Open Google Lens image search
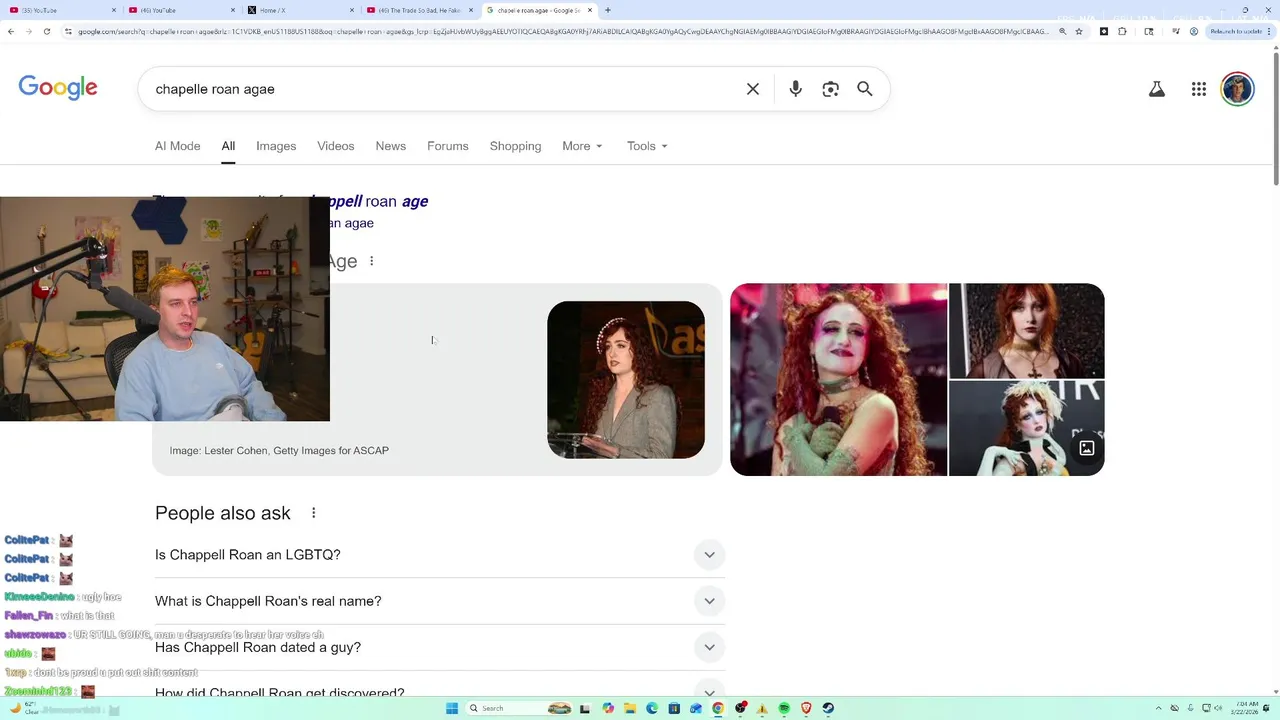This screenshot has width=1280, height=720. [830, 89]
